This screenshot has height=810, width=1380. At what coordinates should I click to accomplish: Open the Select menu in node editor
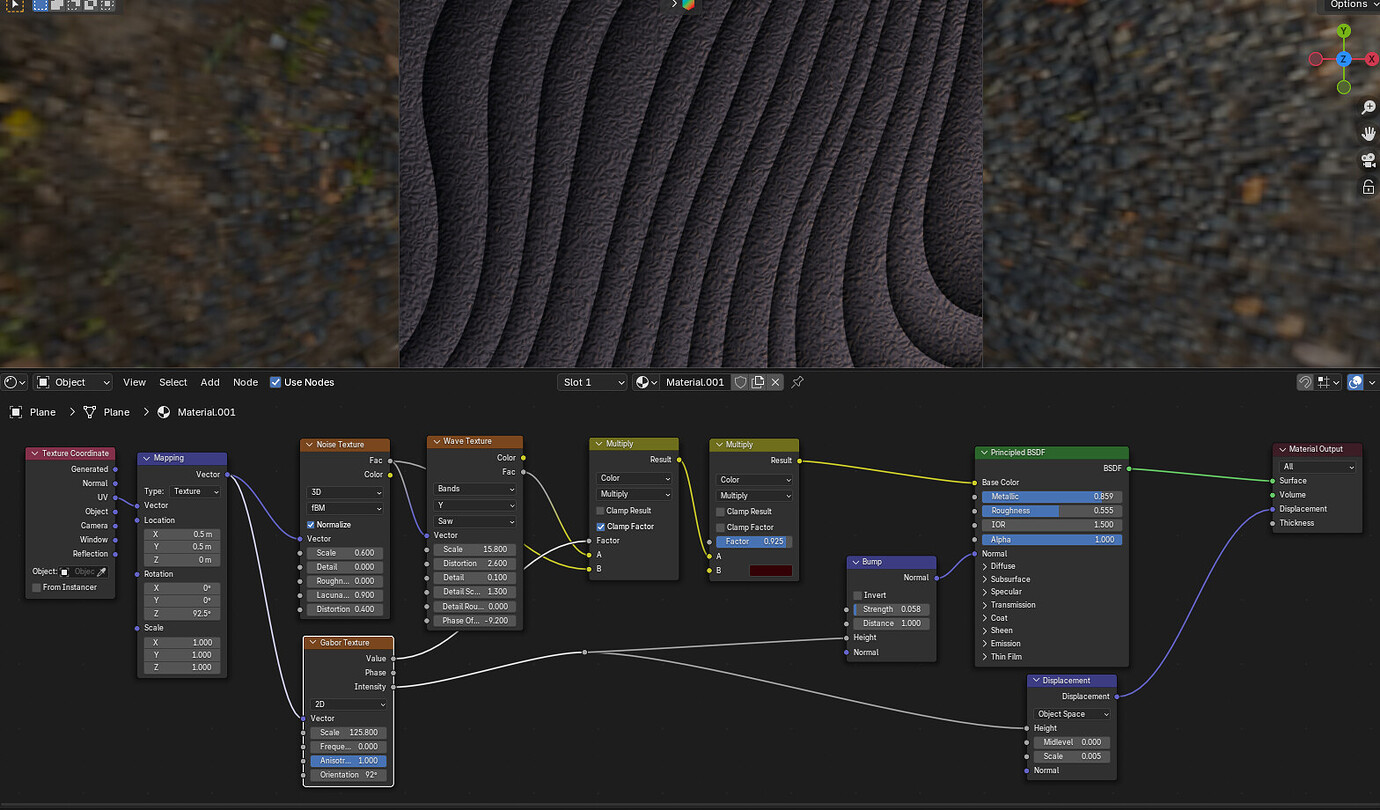(173, 382)
